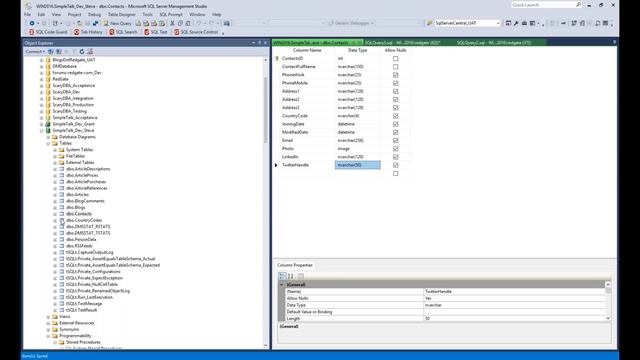Expand the Views folder node
Viewport: 640px width, 360px height.
pos(48,317)
